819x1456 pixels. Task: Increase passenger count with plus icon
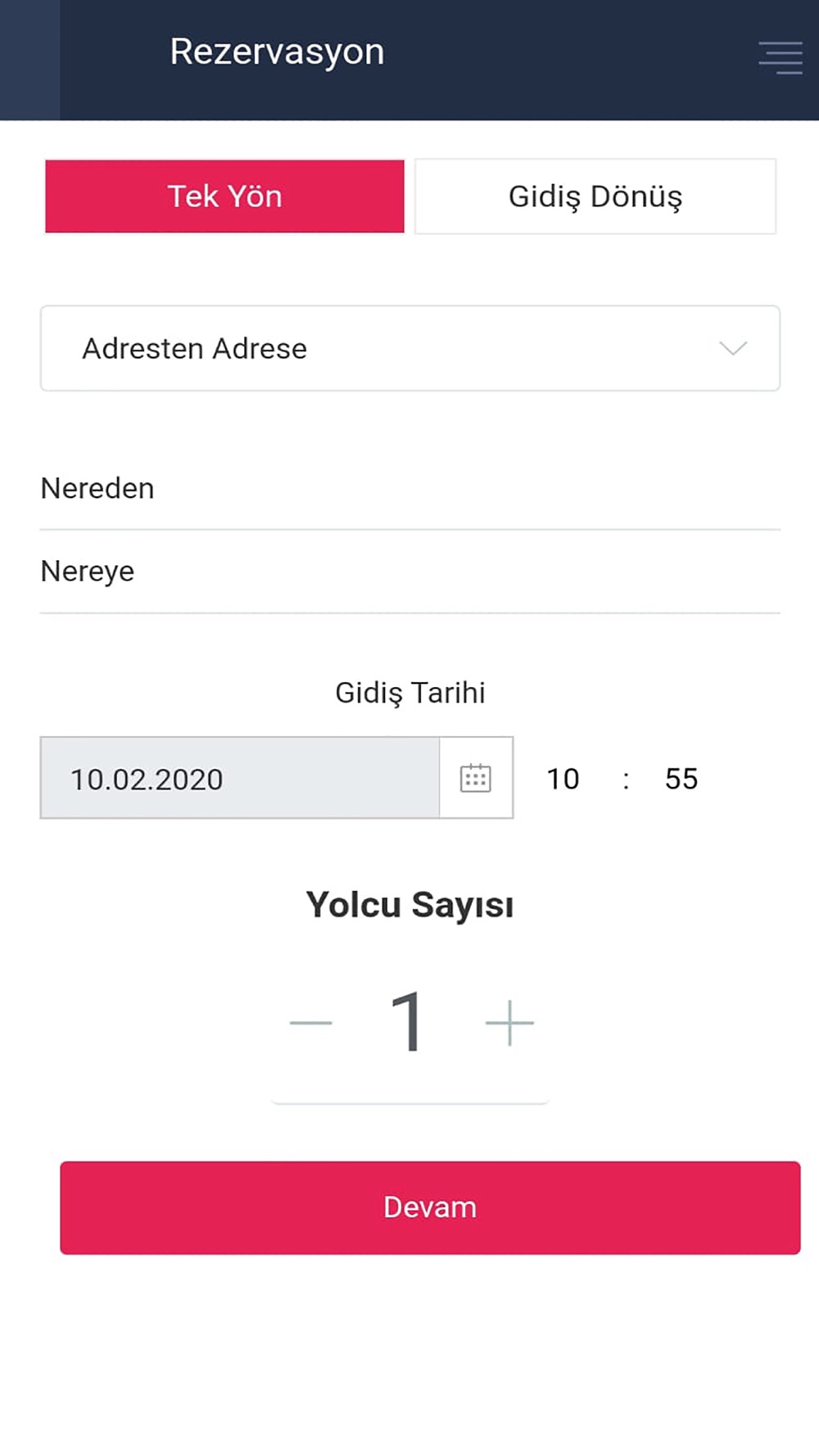(509, 1023)
